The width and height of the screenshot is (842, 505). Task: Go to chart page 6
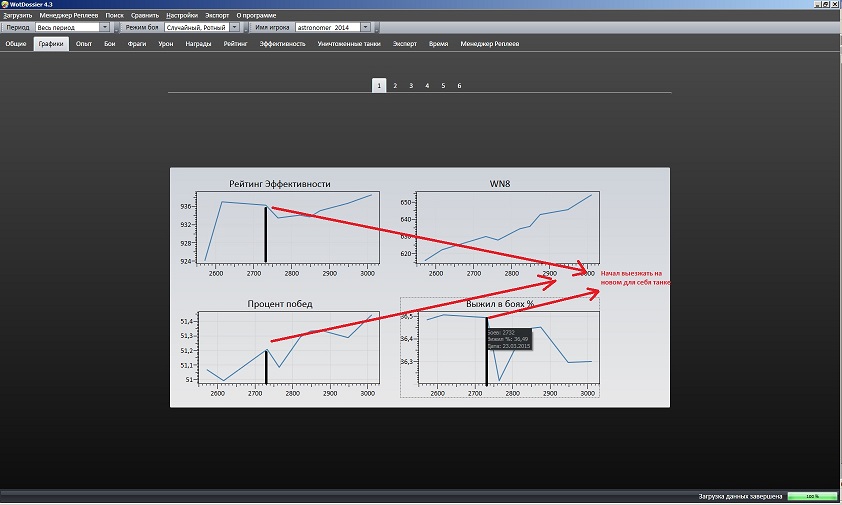click(x=459, y=86)
